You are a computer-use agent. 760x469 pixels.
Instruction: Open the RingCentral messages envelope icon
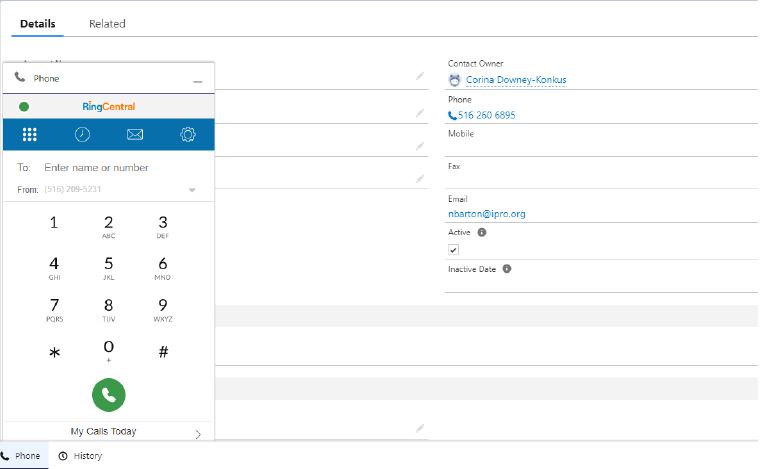(135, 134)
